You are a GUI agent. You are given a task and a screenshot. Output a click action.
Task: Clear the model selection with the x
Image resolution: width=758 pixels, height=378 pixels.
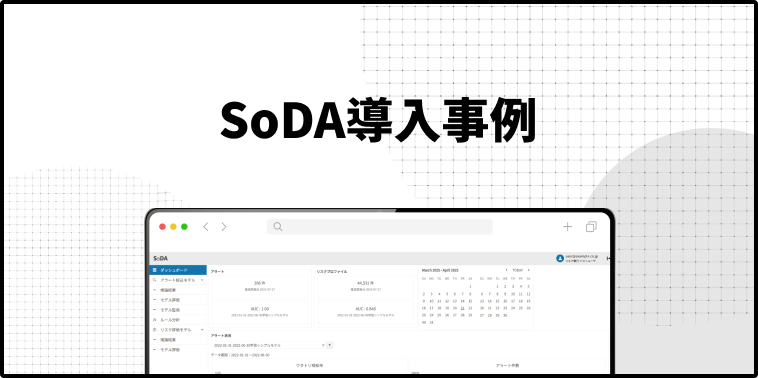click(323, 345)
